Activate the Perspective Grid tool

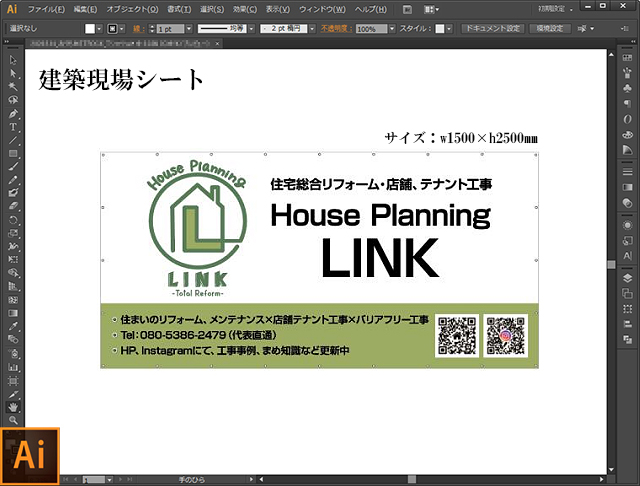click(x=13, y=286)
